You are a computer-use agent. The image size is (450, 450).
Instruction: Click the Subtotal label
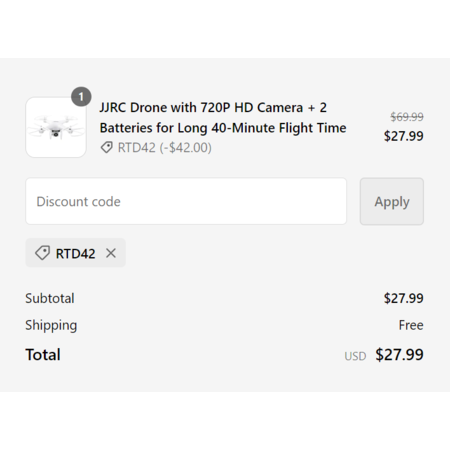click(50, 298)
